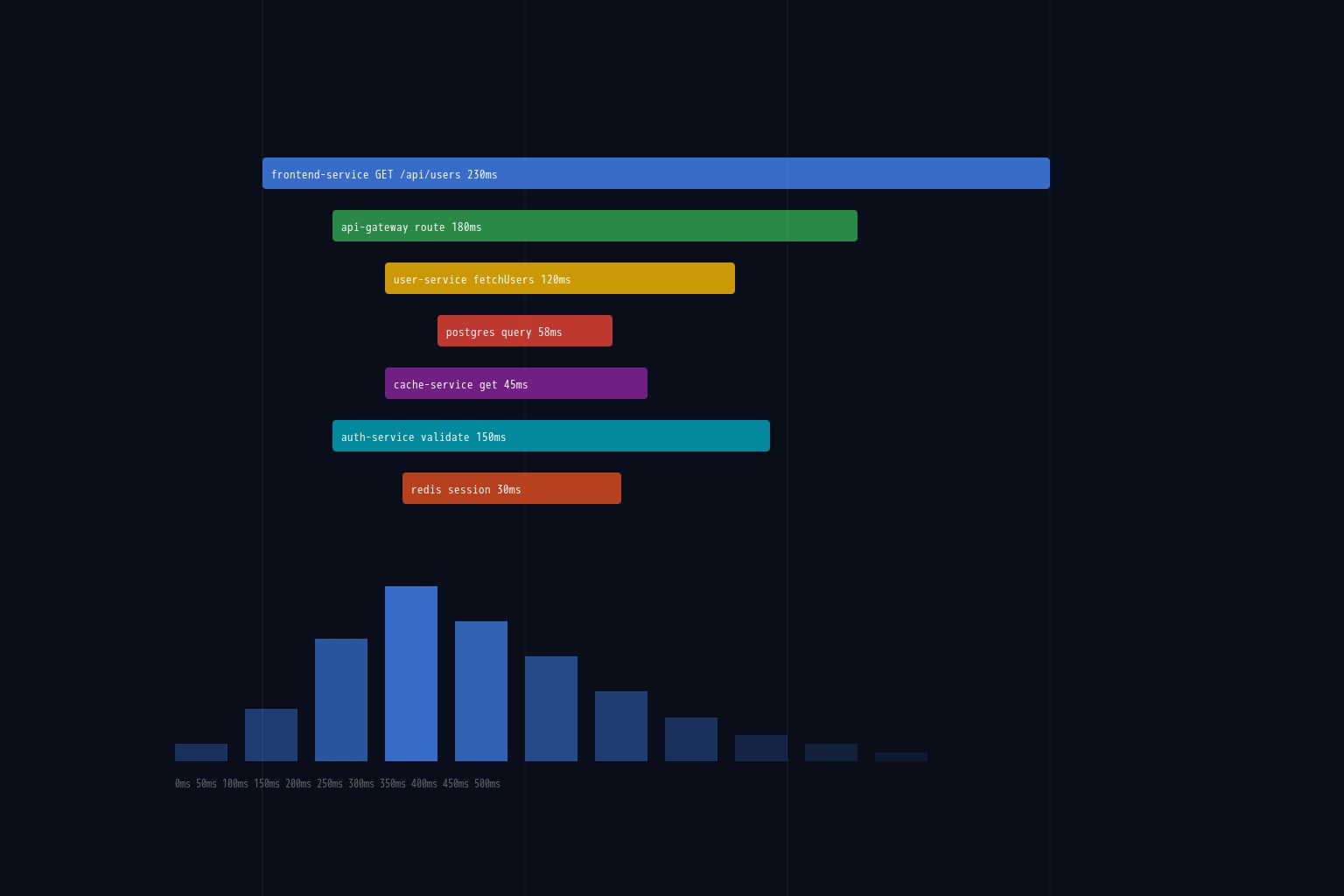
Task: Click the 50ms axis label
Action: [206, 784]
